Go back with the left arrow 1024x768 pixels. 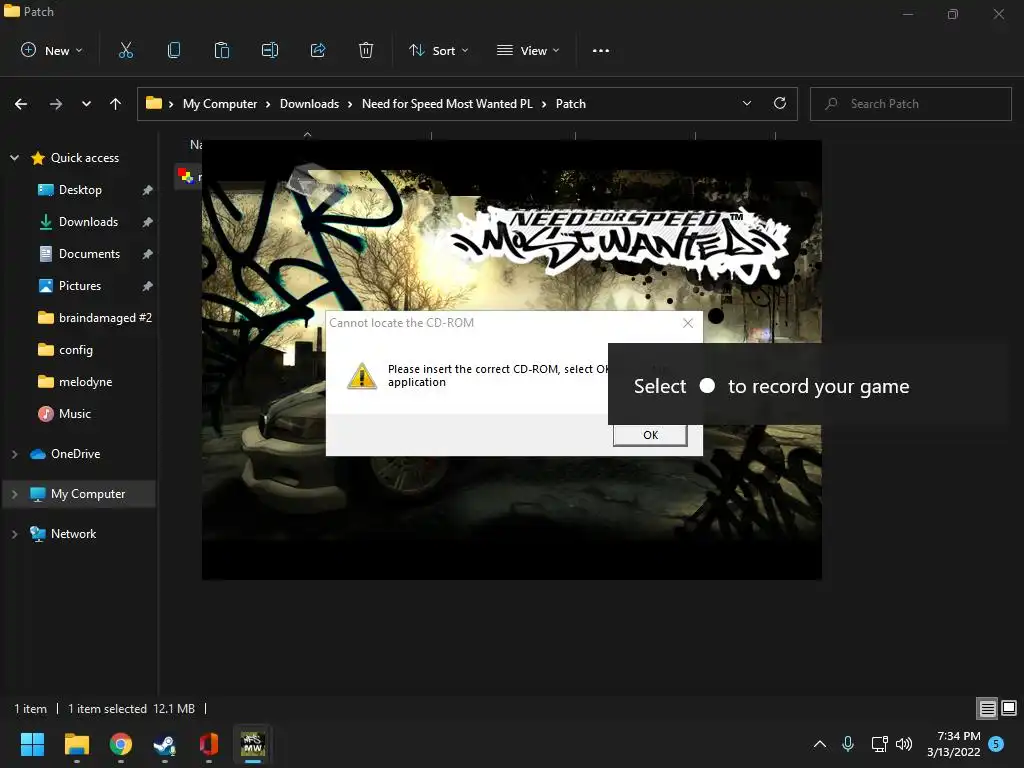click(x=21, y=104)
